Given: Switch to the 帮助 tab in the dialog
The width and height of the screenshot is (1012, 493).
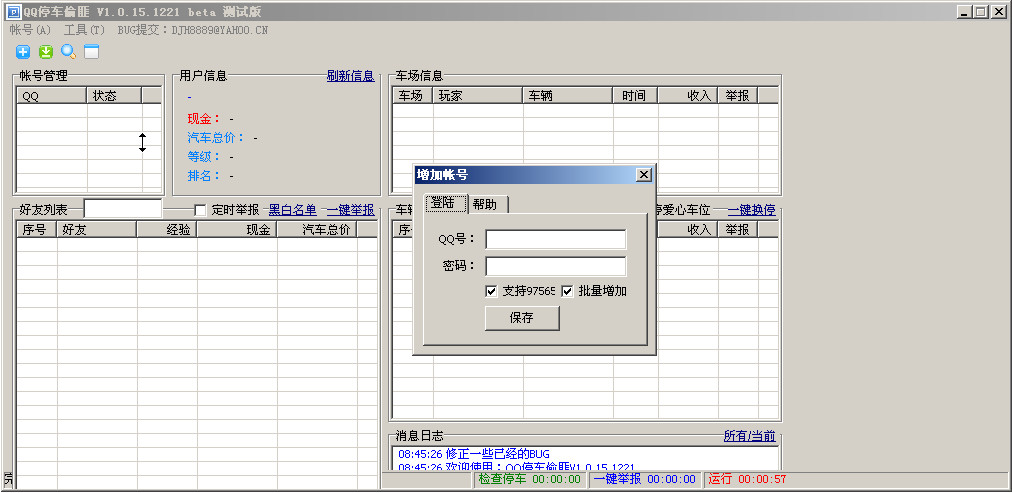Looking at the screenshot, I should (488, 205).
